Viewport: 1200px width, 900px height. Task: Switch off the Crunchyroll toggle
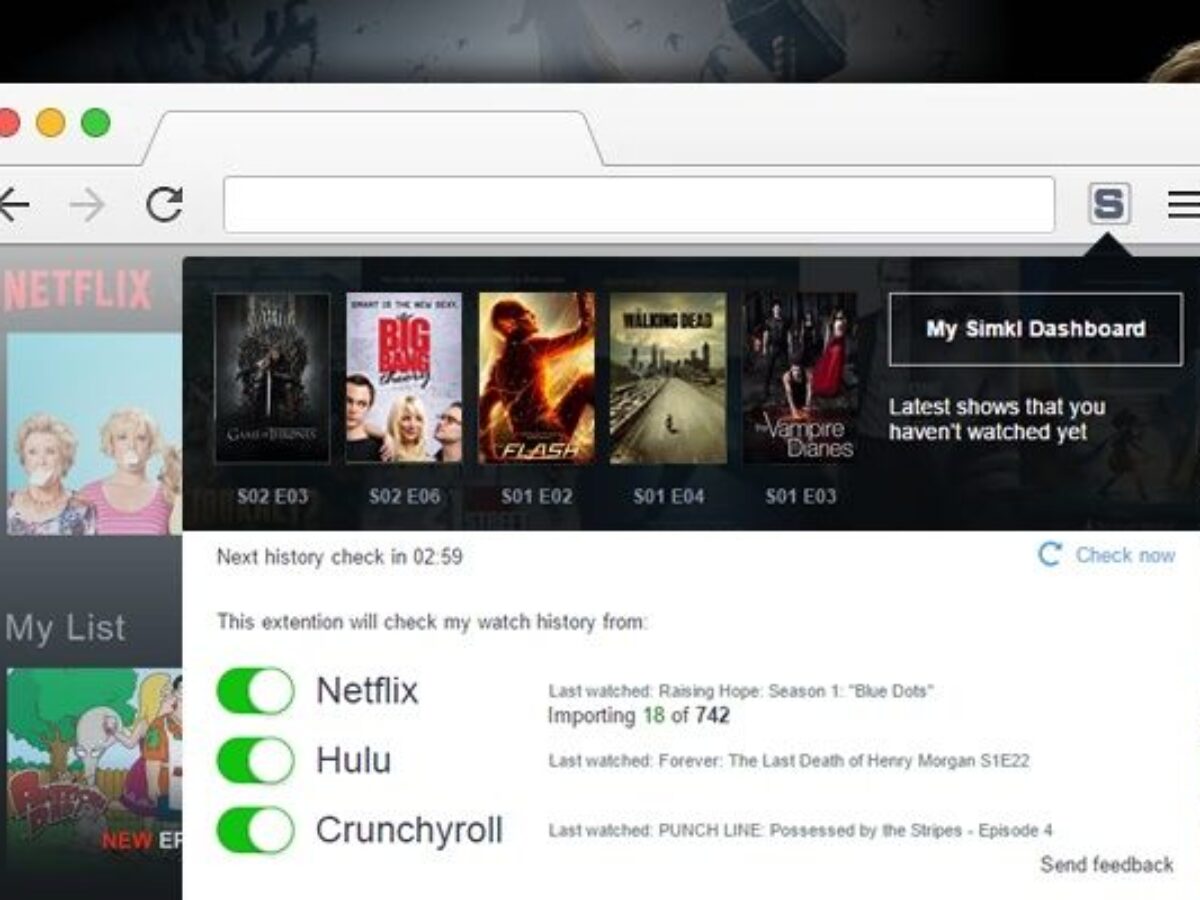[255, 831]
